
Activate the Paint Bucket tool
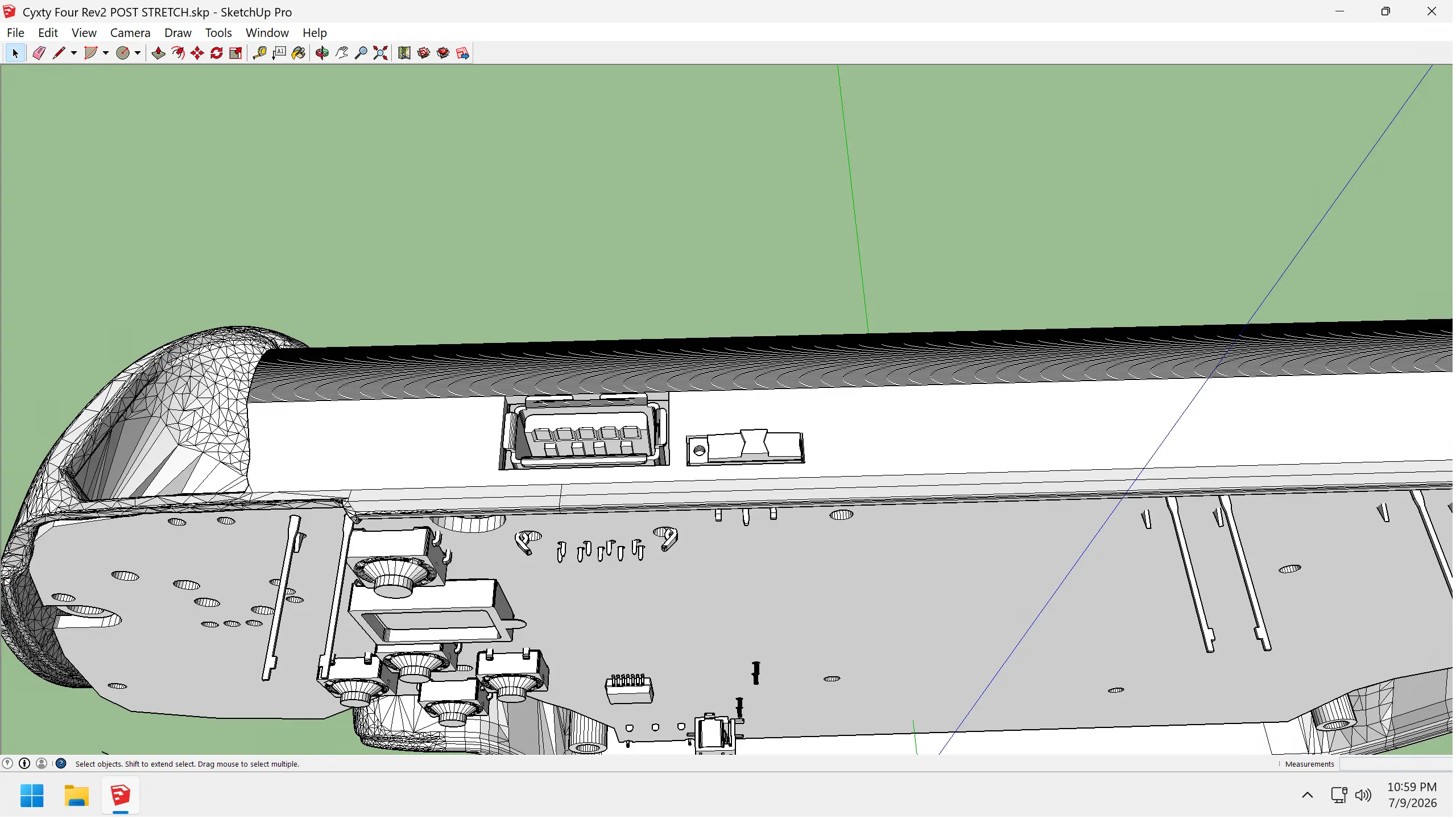tap(299, 53)
